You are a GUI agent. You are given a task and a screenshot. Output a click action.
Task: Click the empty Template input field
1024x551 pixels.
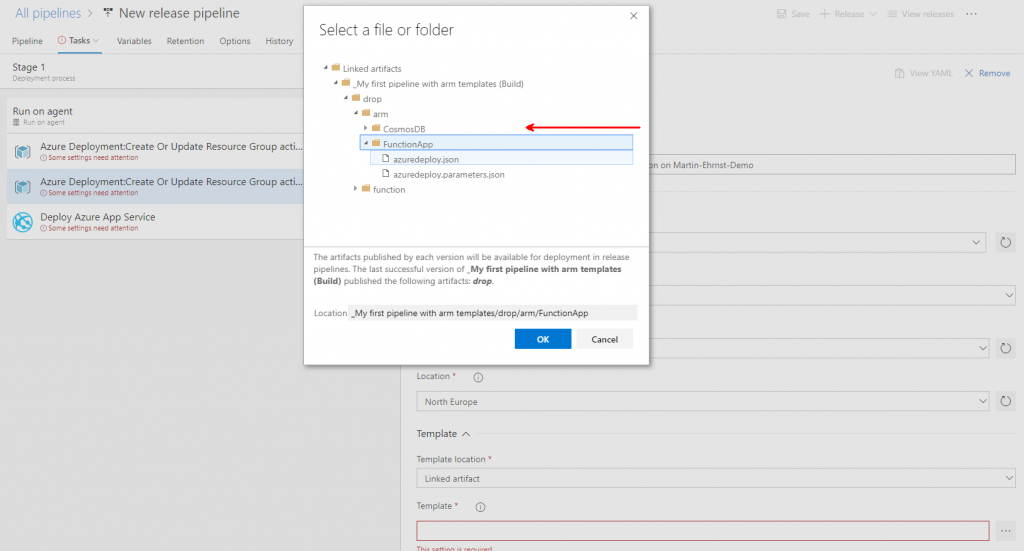click(703, 531)
